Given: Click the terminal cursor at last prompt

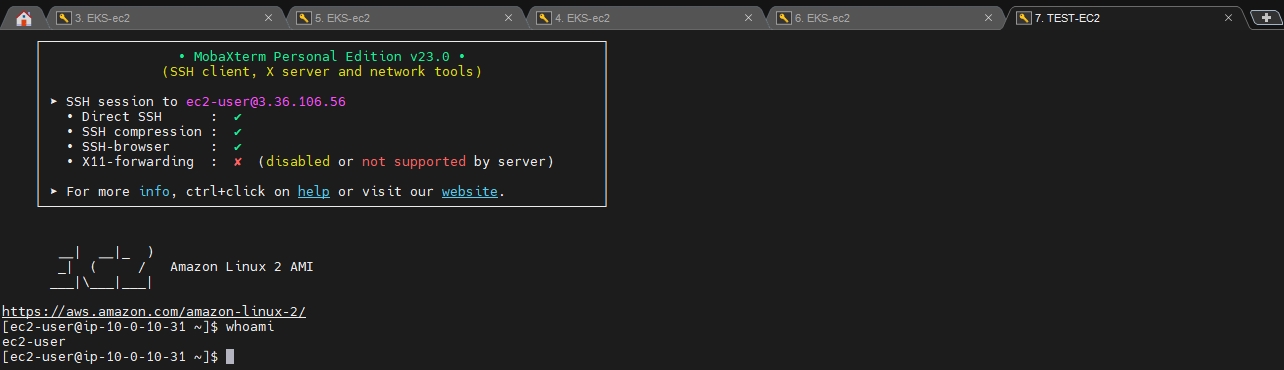Looking at the screenshot, I should pyautogui.click(x=230, y=357).
